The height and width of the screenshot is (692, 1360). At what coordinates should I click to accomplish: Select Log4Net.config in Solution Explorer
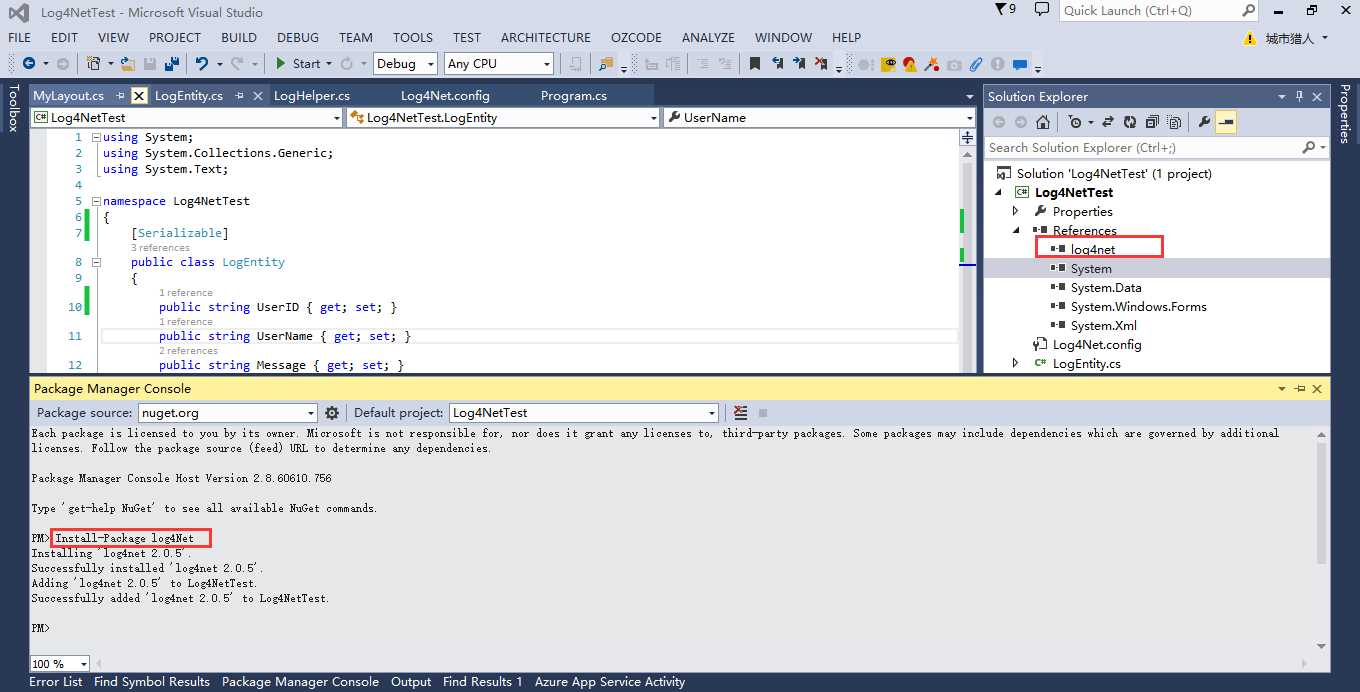tap(1097, 344)
